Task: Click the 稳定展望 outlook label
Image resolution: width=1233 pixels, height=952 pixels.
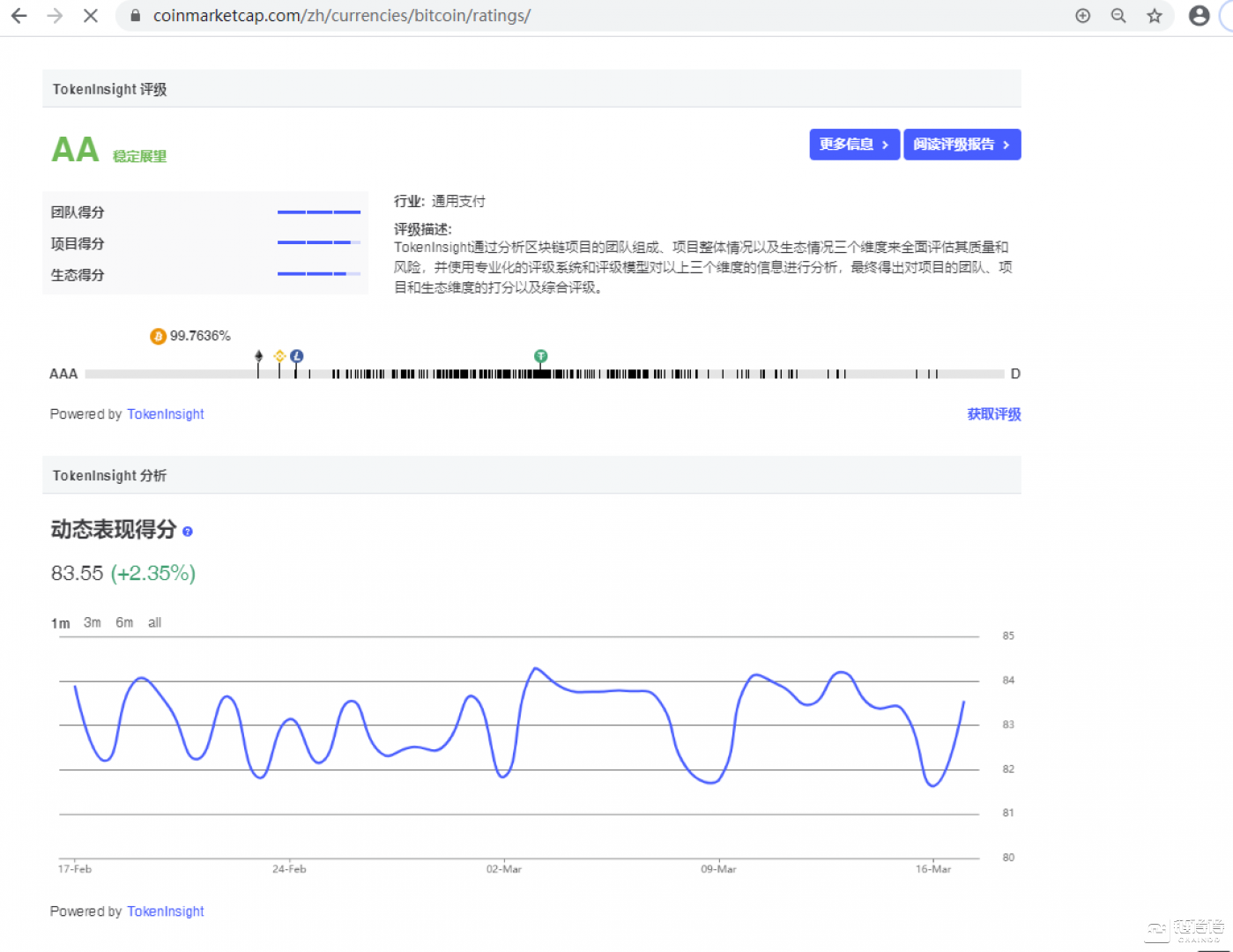Action: pyautogui.click(x=139, y=156)
